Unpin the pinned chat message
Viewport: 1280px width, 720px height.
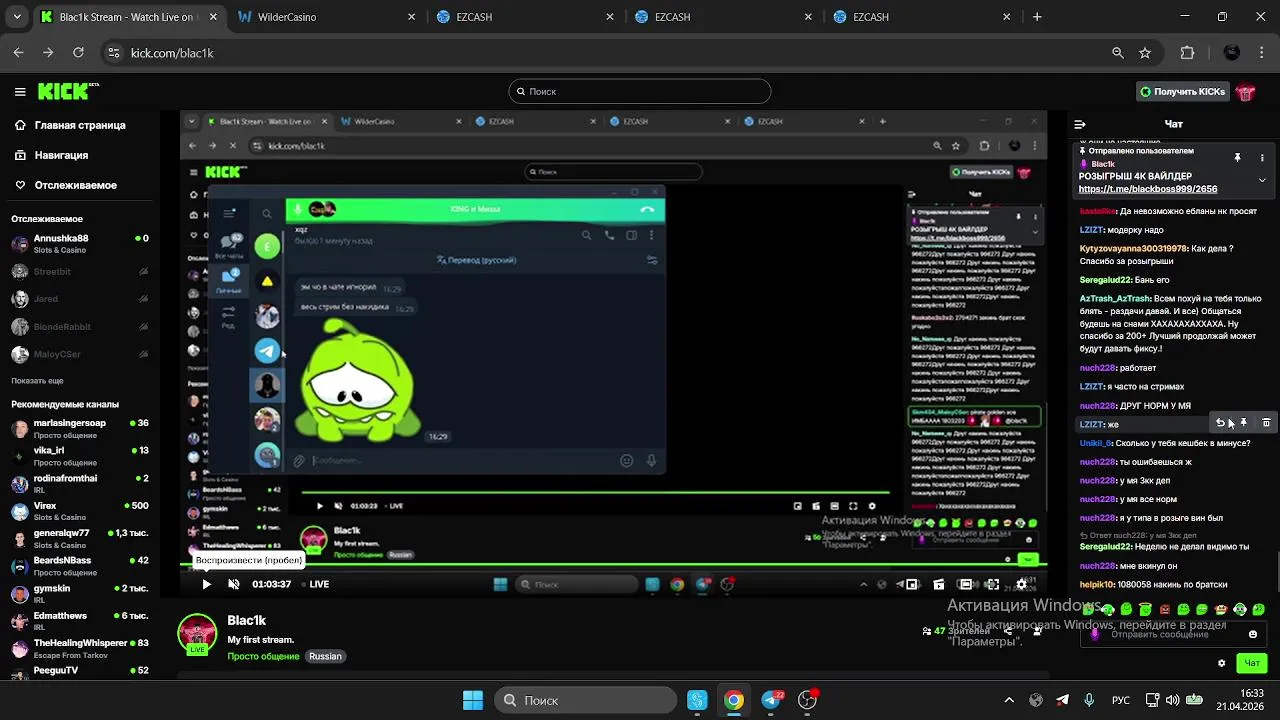(1237, 158)
